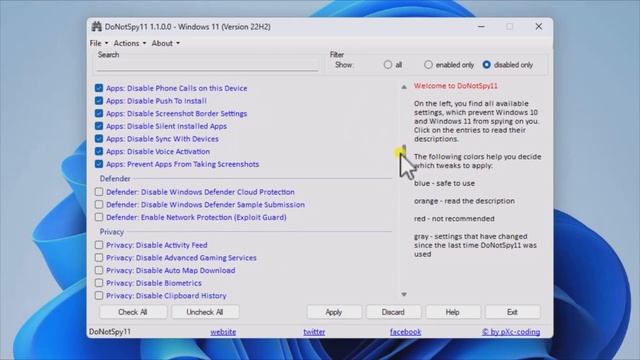Open the twitter link
This screenshot has width=640, height=360.
pos(314,332)
